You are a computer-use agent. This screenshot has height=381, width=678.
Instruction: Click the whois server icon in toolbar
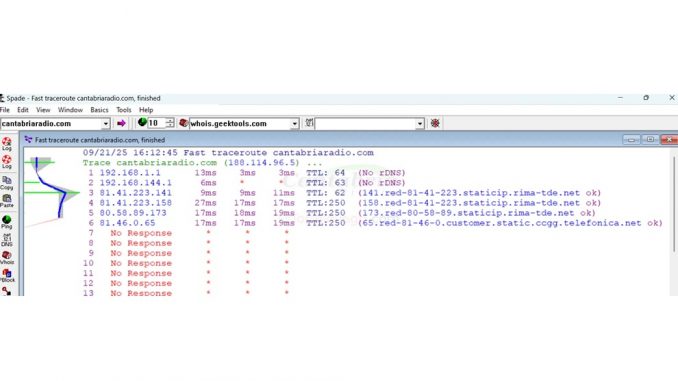pyautogui.click(x=183, y=123)
